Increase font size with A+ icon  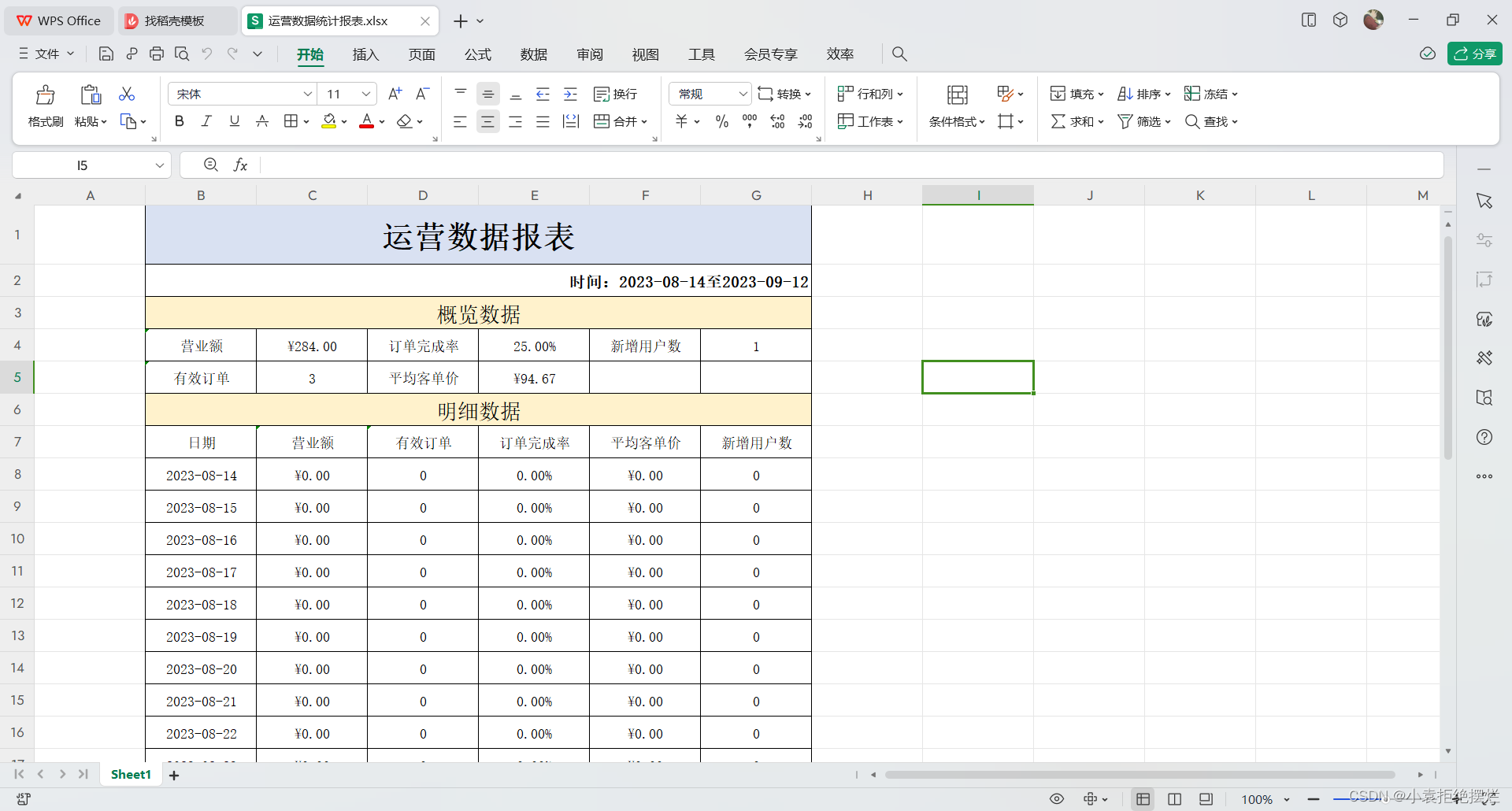tap(395, 94)
